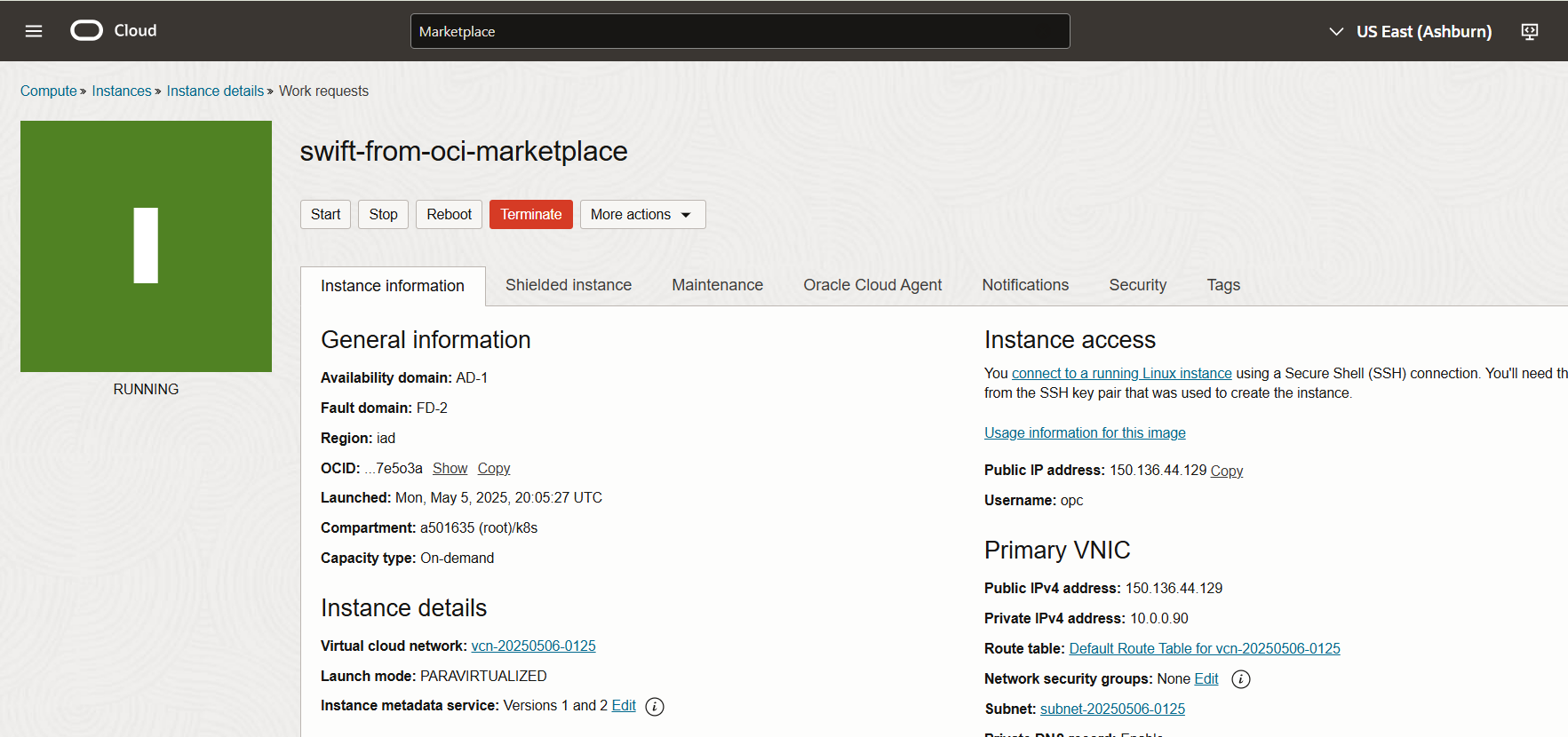Click Private IPv4 address value 10.0.0.90

[1159, 618]
